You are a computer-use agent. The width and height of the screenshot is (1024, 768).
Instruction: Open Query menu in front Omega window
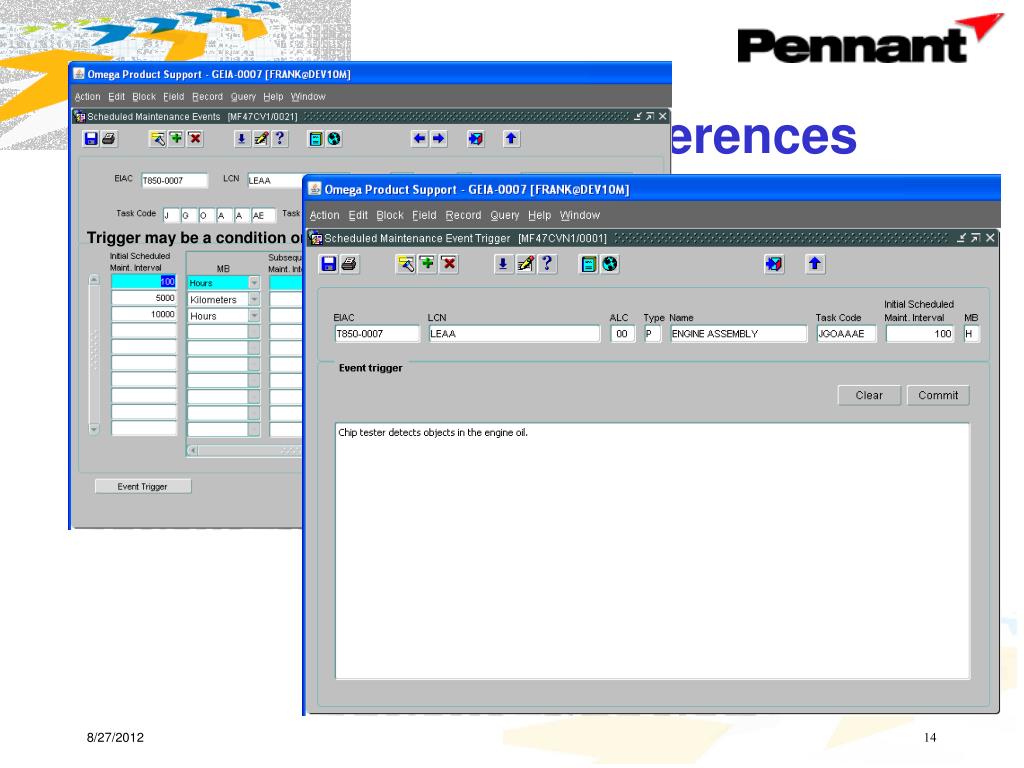coord(505,216)
